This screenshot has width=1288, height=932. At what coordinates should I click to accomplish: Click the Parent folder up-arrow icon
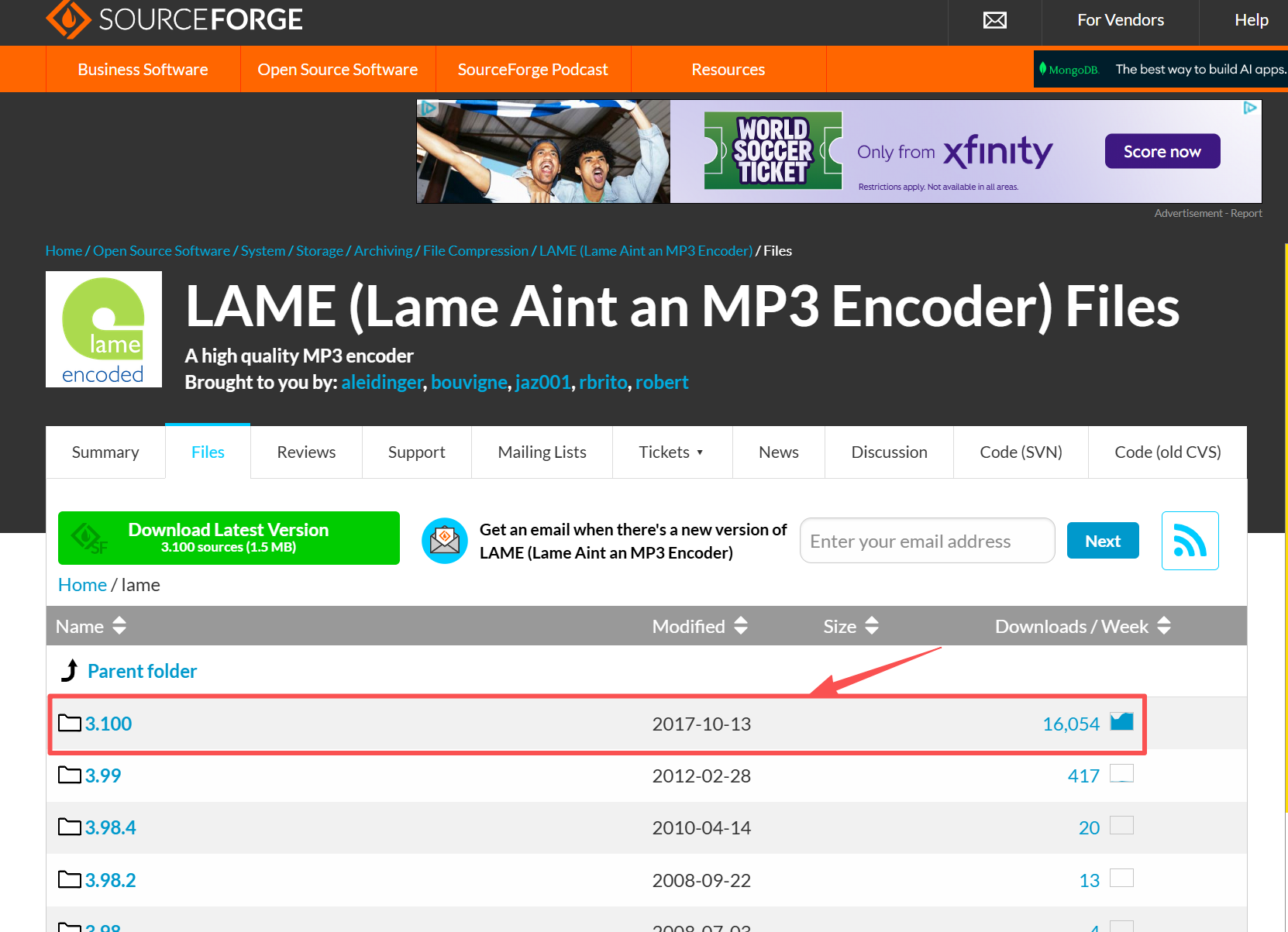pyautogui.click(x=70, y=670)
